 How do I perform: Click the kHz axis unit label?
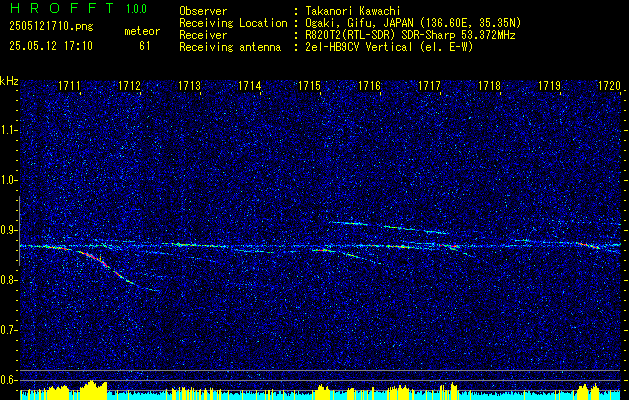pos(9,81)
